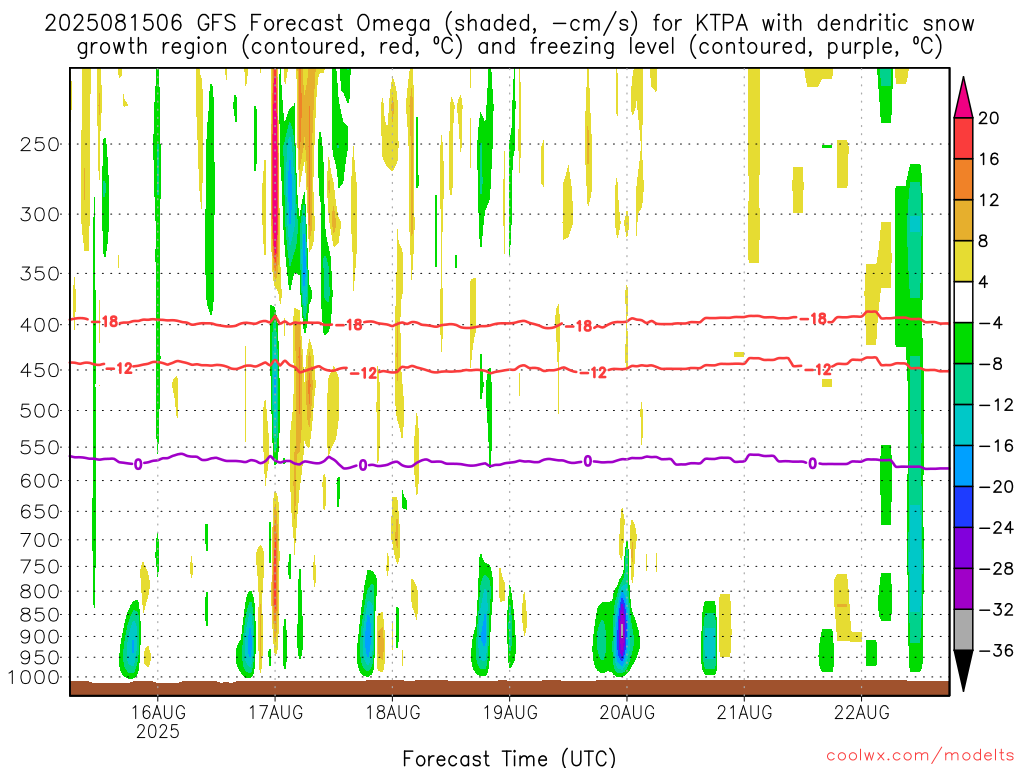
Task: Click the 'Forecast Time (UTC)' axis title
Action: pyautogui.click(x=509, y=758)
